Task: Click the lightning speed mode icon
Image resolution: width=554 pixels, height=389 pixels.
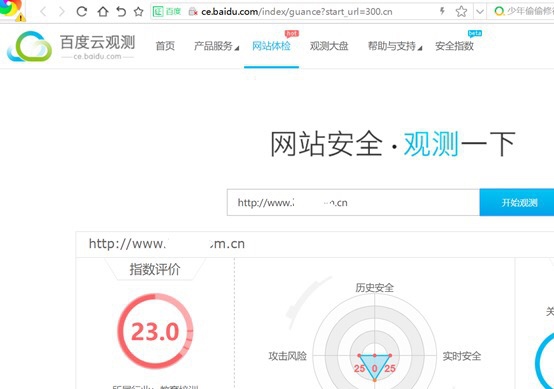Action: 442,11
